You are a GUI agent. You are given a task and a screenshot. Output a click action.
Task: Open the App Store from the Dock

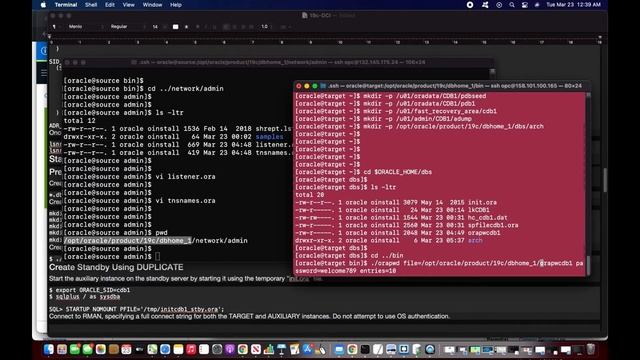coord(307,349)
